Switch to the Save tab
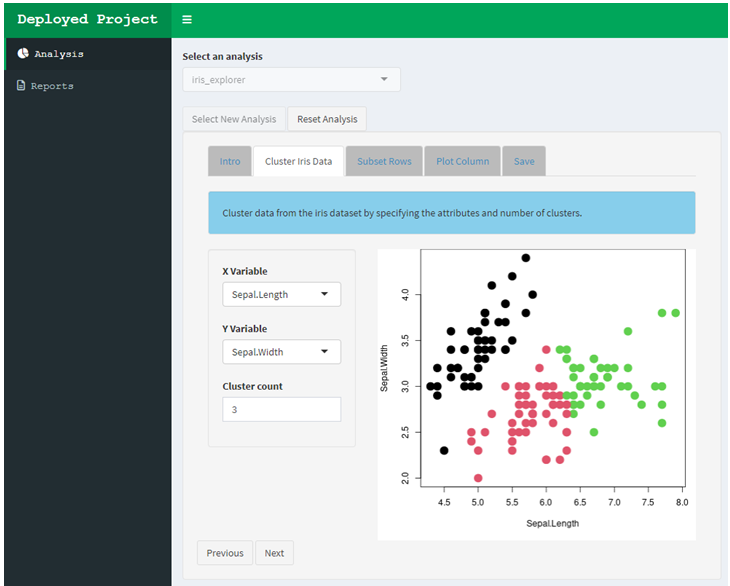This screenshot has height=586, width=730. tap(524, 161)
